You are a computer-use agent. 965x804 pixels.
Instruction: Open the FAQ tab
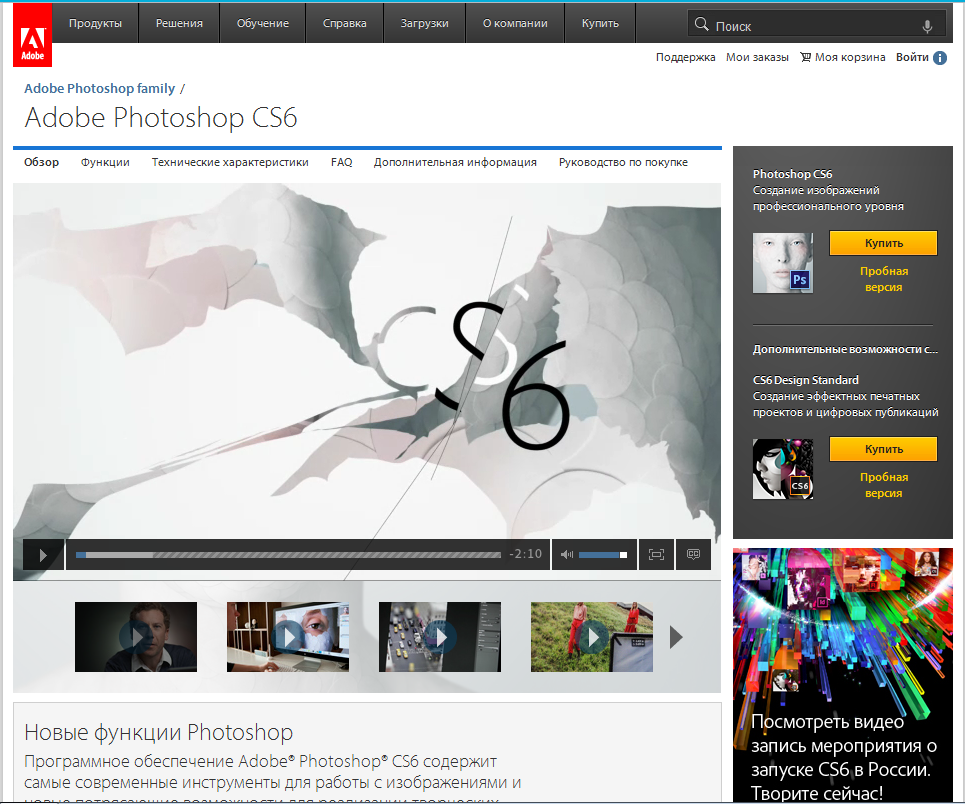click(x=342, y=162)
